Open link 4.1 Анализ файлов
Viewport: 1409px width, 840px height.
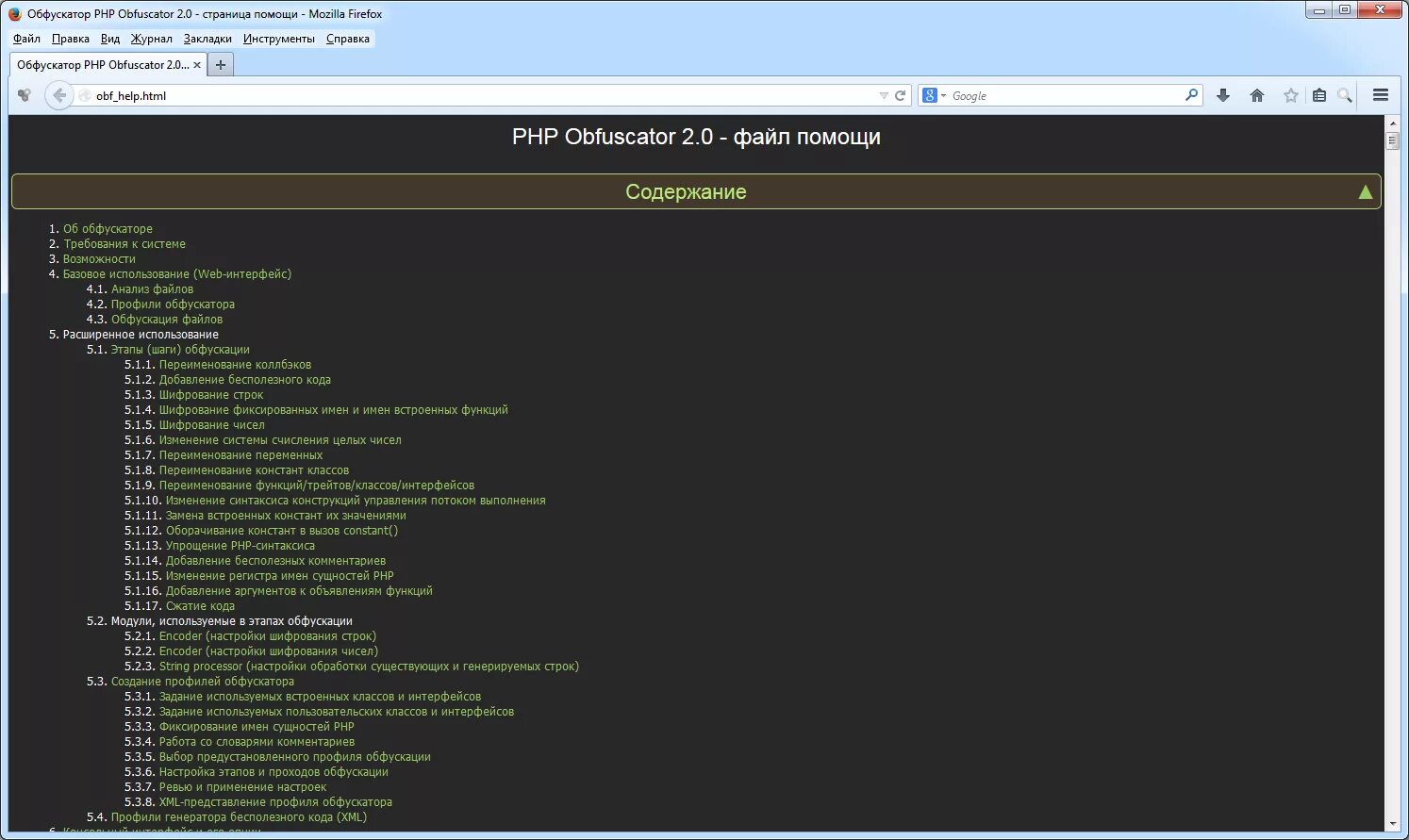(152, 289)
